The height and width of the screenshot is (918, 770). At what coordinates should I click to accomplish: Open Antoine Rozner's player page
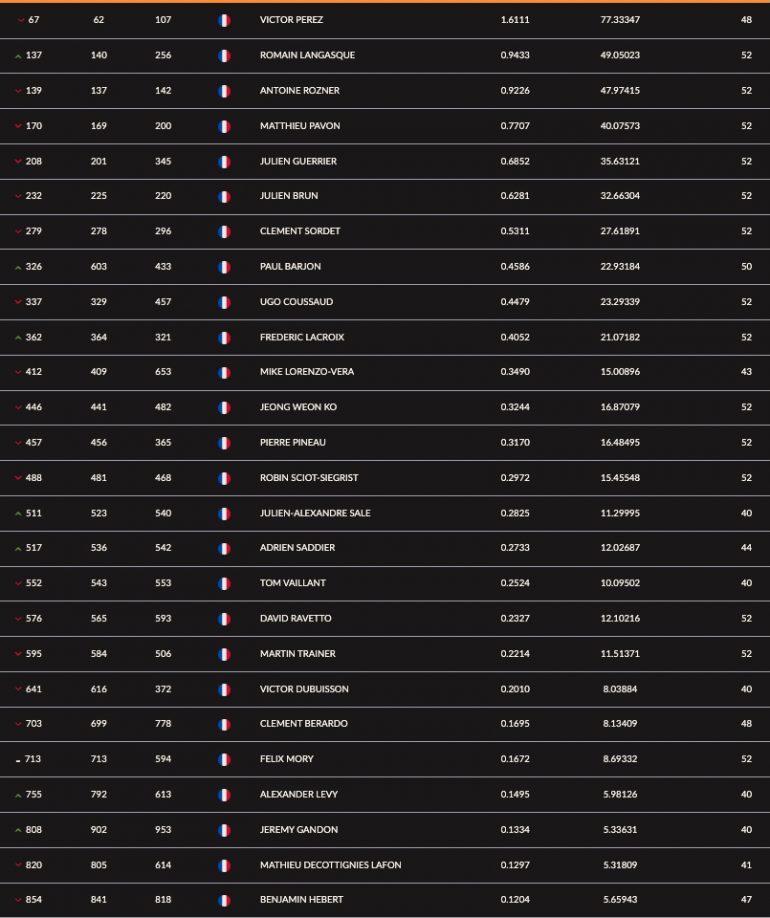pyautogui.click(x=299, y=91)
